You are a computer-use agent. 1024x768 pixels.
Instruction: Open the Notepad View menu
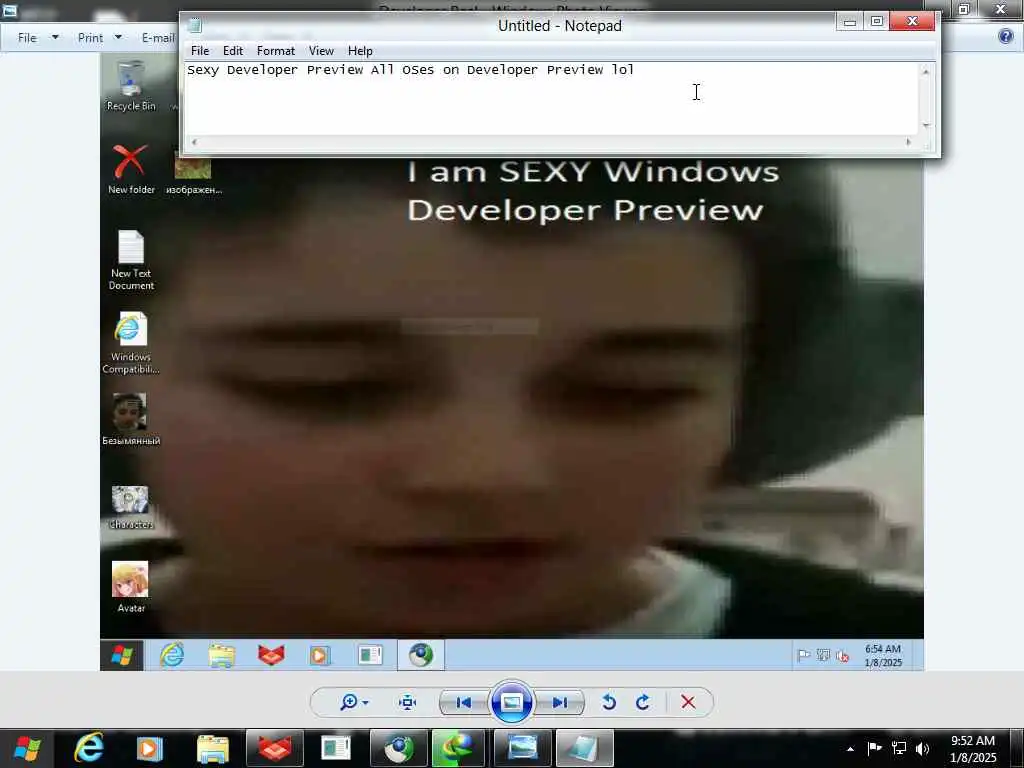(x=321, y=51)
